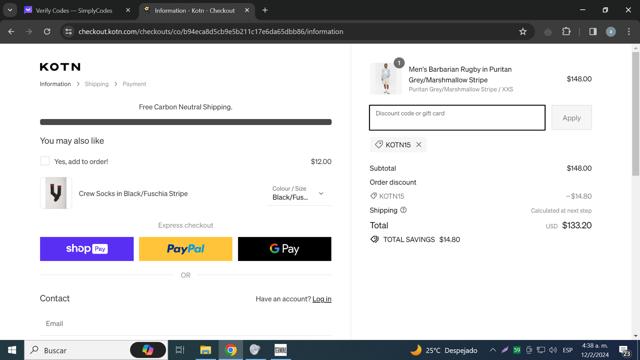Go to Shipping breadcrumb step
Viewport: 640px width, 360px height.
tap(97, 84)
